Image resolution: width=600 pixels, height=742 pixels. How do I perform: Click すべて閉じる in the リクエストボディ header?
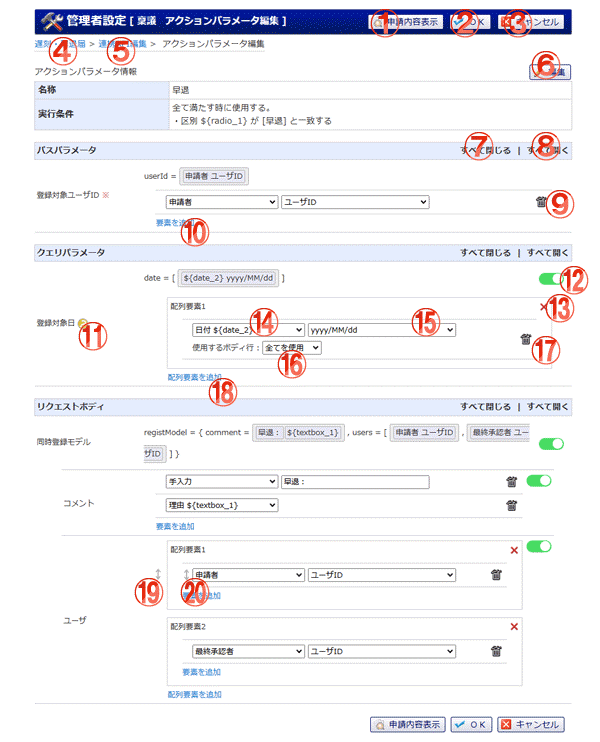(x=485, y=406)
